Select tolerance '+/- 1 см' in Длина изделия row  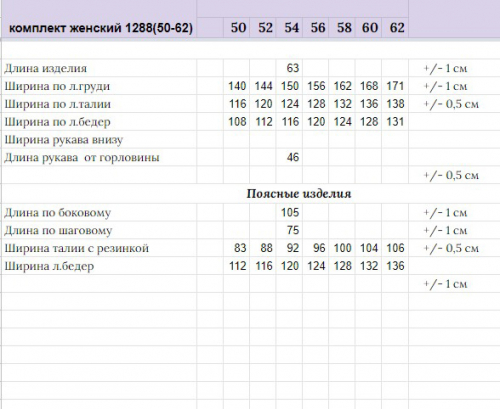pos(445,68)
